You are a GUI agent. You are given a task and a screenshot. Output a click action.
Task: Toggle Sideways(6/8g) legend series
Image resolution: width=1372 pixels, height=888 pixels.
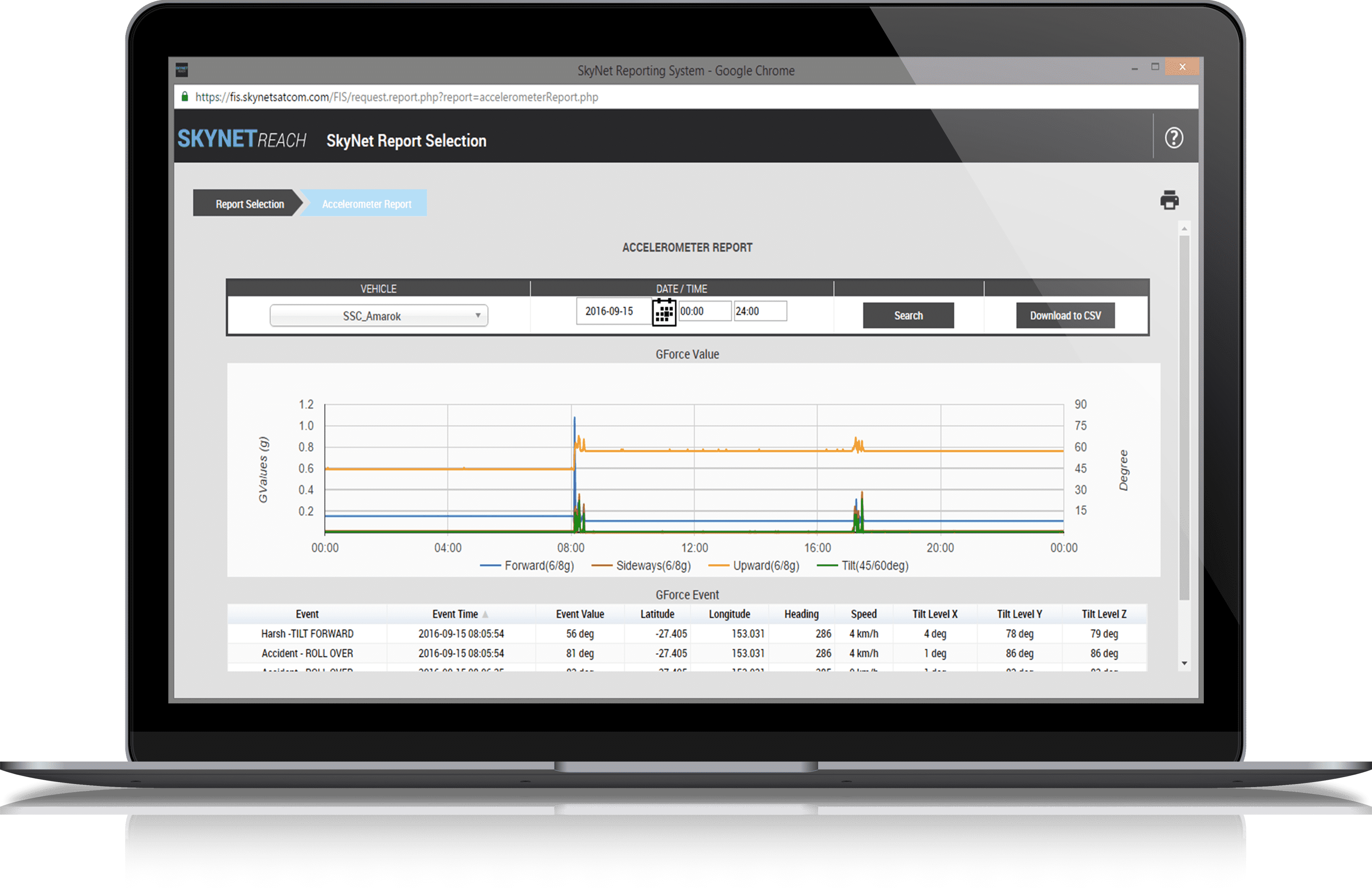point(641,566)
